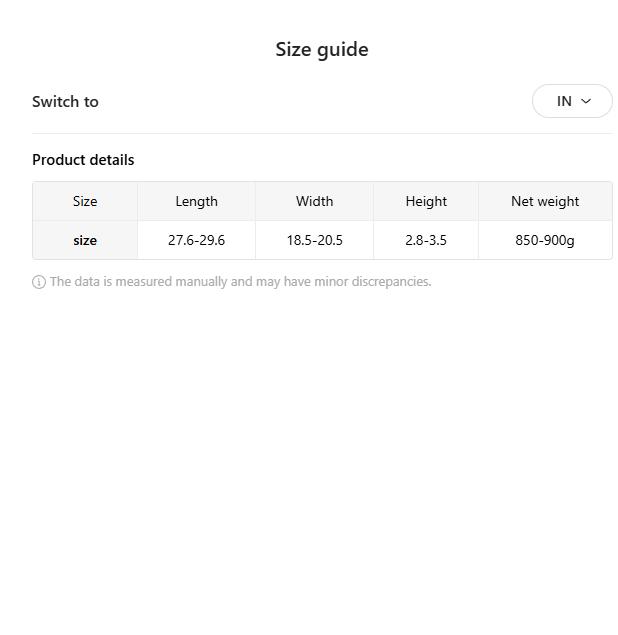Click the width value 18.5-20.5

tap(314, 240)
